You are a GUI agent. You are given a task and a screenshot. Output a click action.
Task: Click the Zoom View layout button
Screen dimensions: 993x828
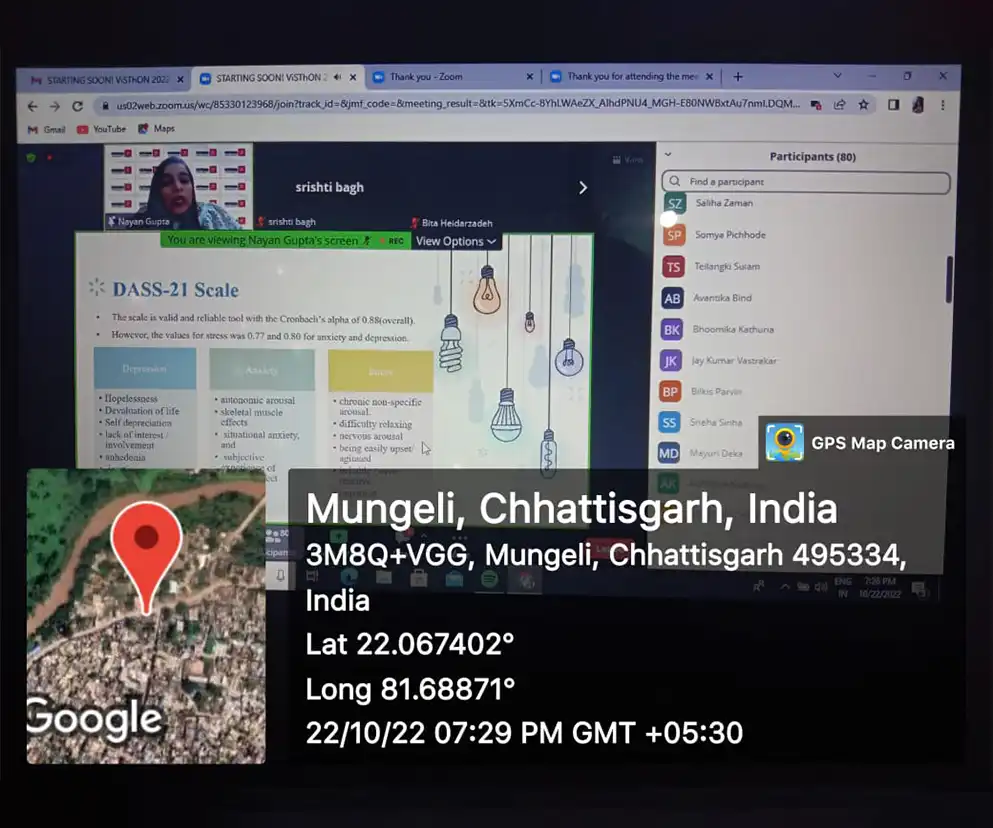coord(628,160)
